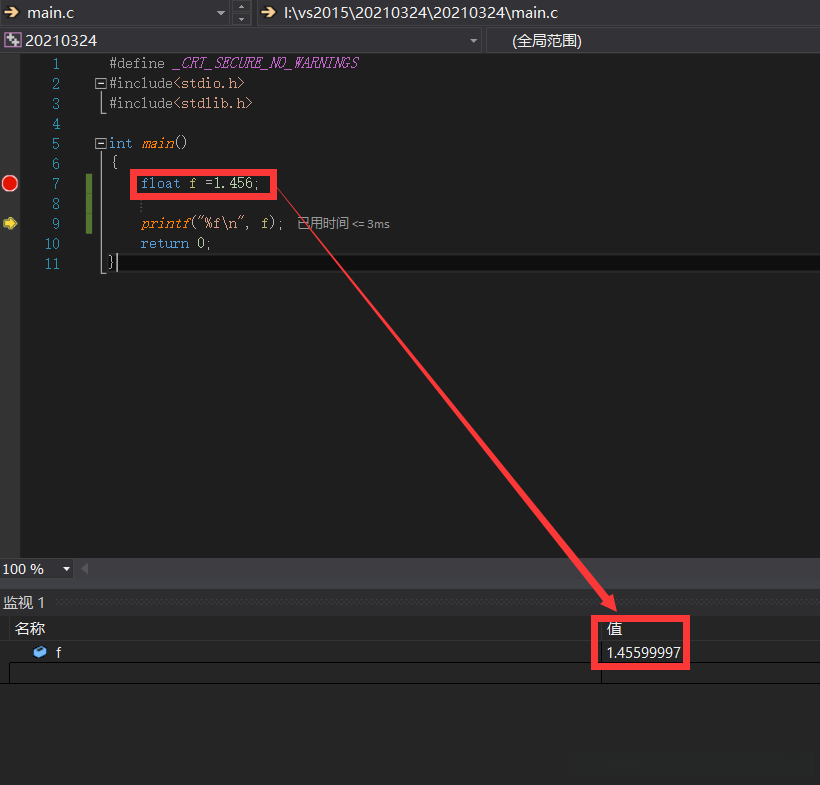This screenshot has width=820, height=785.
Task: Click the 20210324 project icon
Action: (x=13, y=40)
